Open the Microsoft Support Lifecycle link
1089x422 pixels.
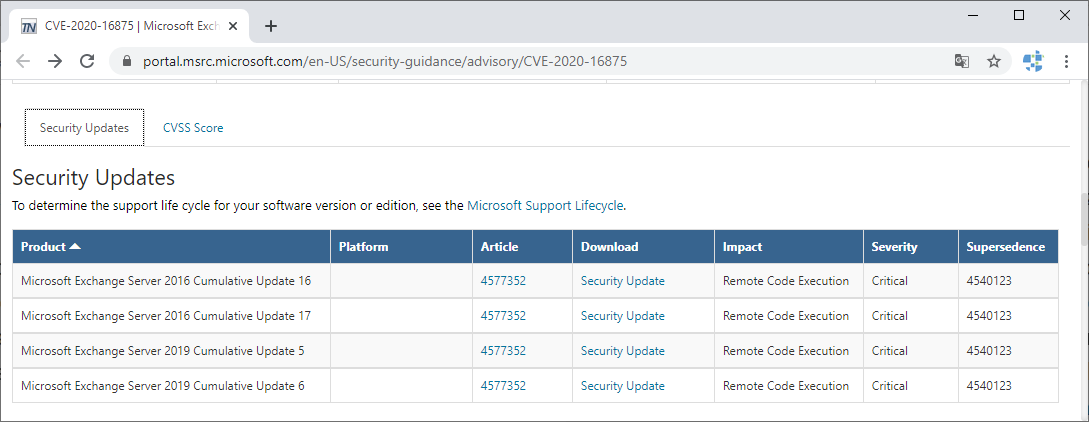pyautogui.click(x=545, y=205)
